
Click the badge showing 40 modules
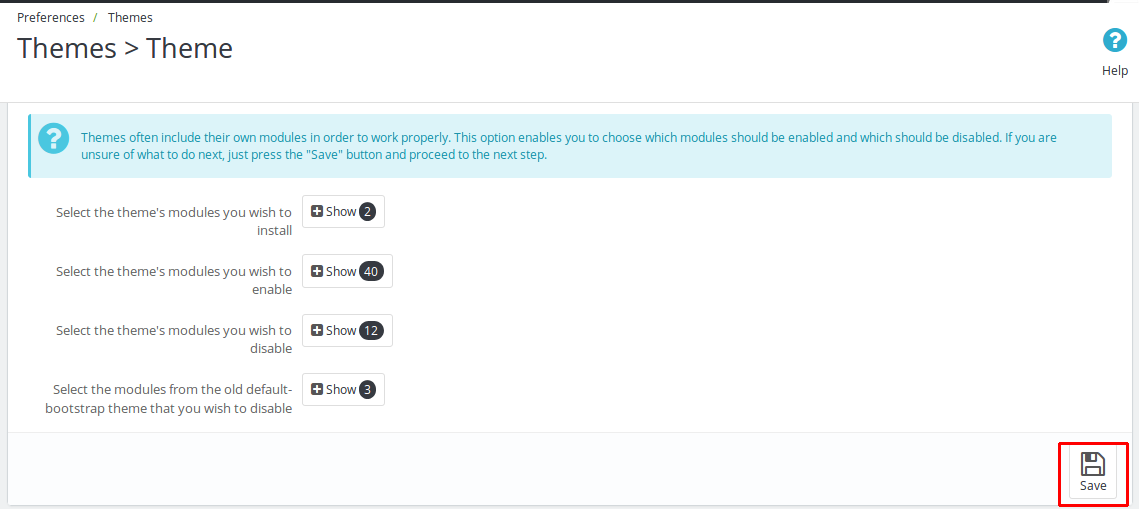372,272
